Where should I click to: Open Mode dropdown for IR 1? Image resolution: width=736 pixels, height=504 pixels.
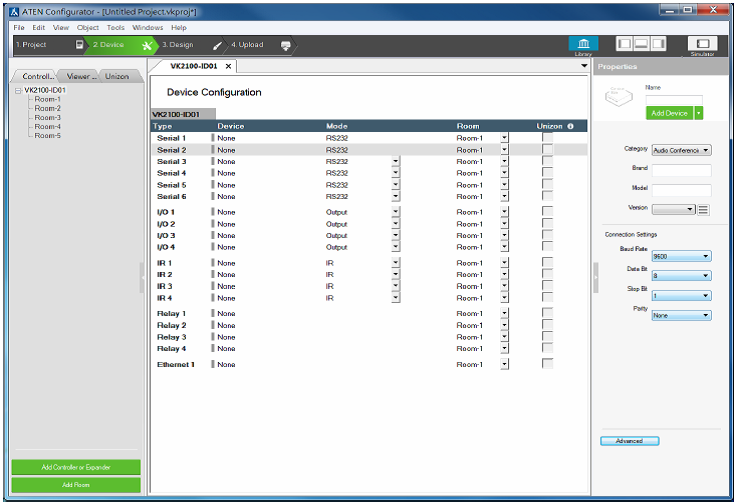396,263
